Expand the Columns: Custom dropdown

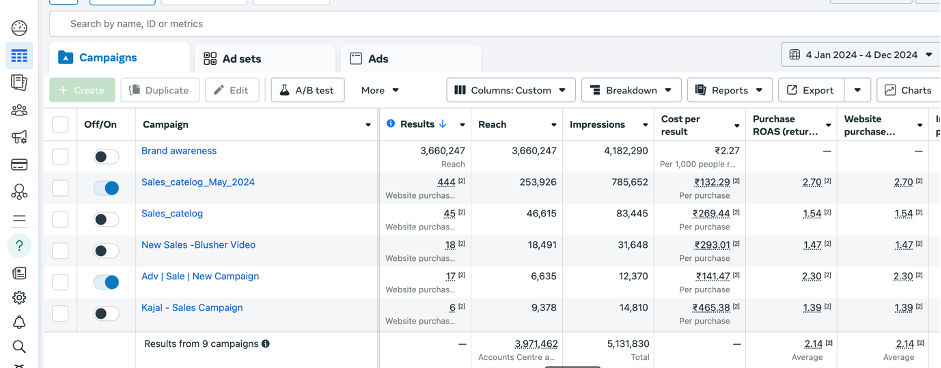[x=511, y=90]
